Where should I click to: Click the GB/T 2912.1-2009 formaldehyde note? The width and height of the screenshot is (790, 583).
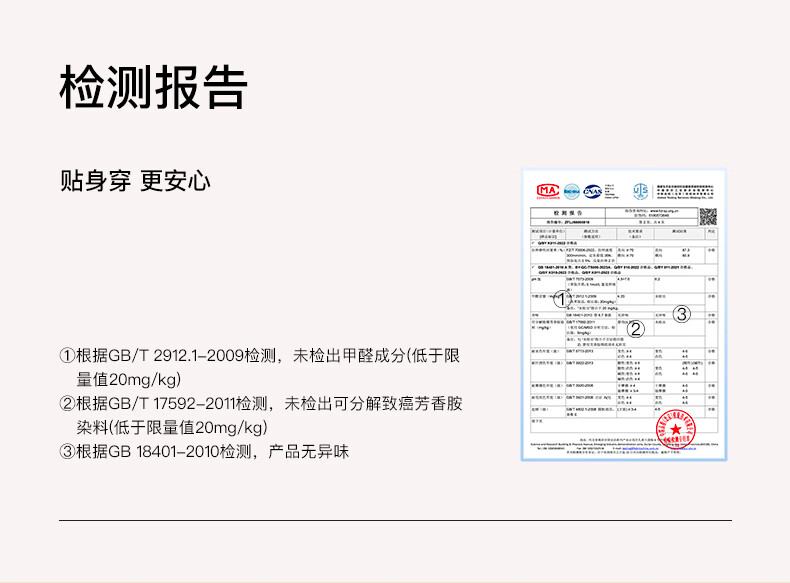click(259, 367)
